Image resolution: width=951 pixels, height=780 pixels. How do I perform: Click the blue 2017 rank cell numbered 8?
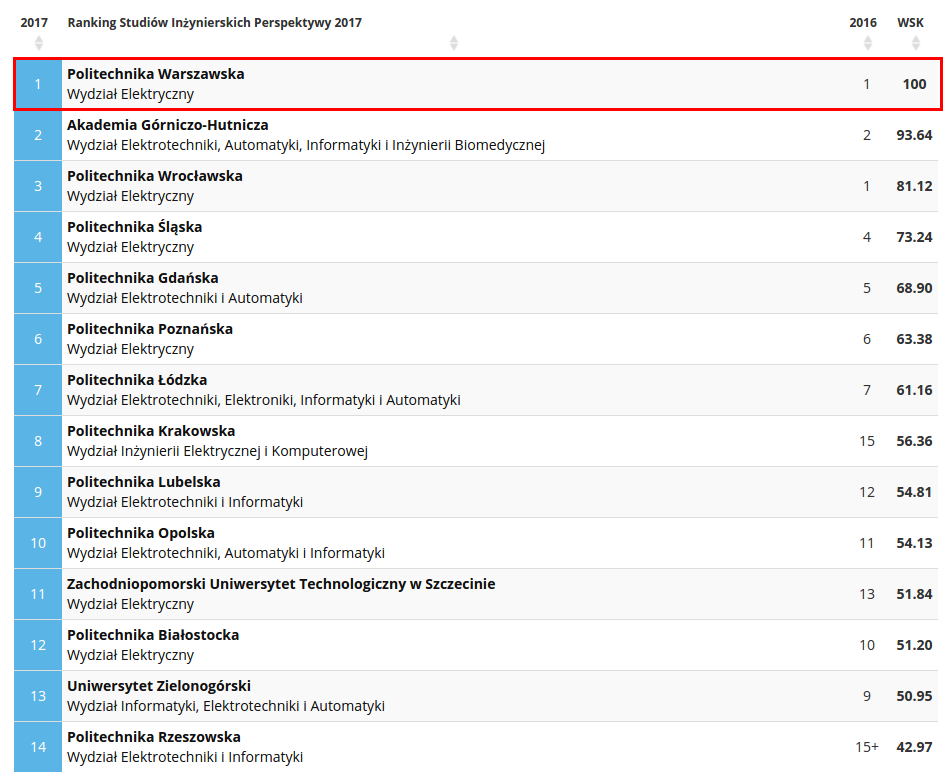(x=38, y=440)
